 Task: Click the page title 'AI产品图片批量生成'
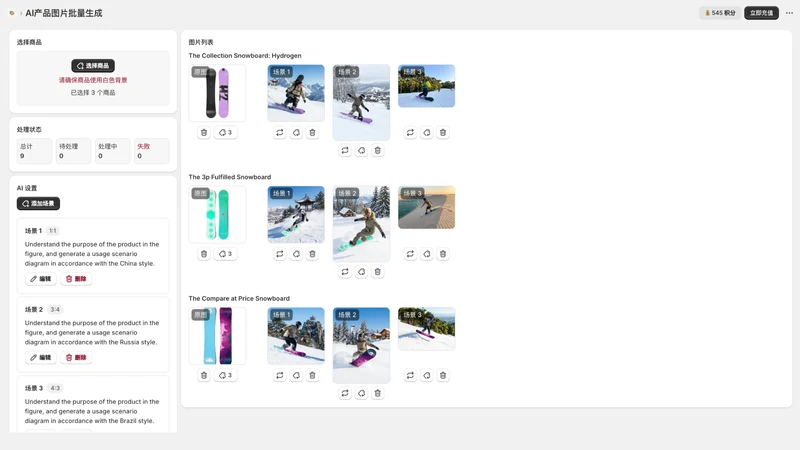click(x=64, y=13)
